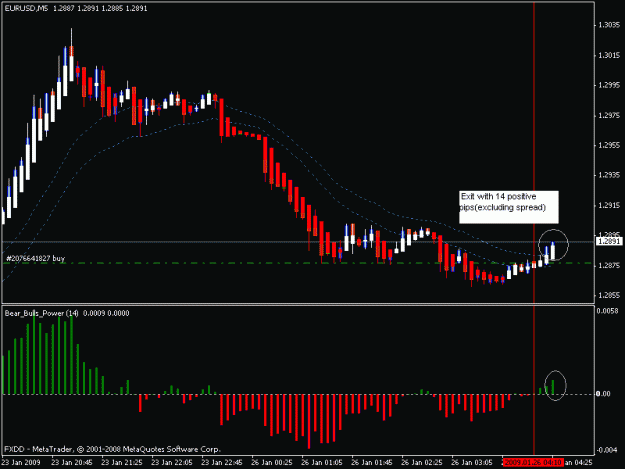Viewport: 625px width, 469px height.
Task: Click the '26 Jan 02:25' time axis label
Action: [x=422, y=463]
